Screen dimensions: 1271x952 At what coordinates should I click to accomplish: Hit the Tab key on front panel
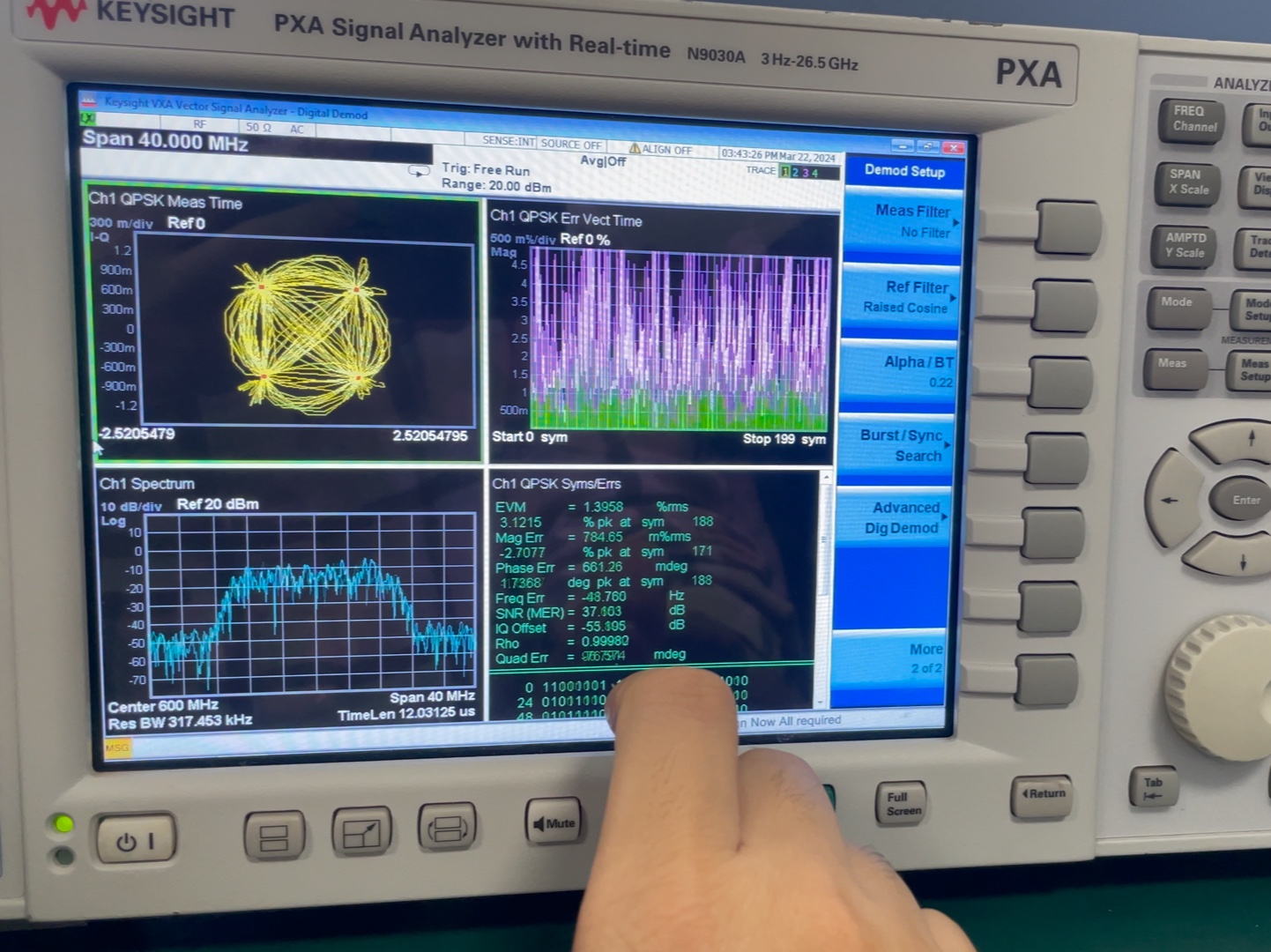coord(1153,787)
